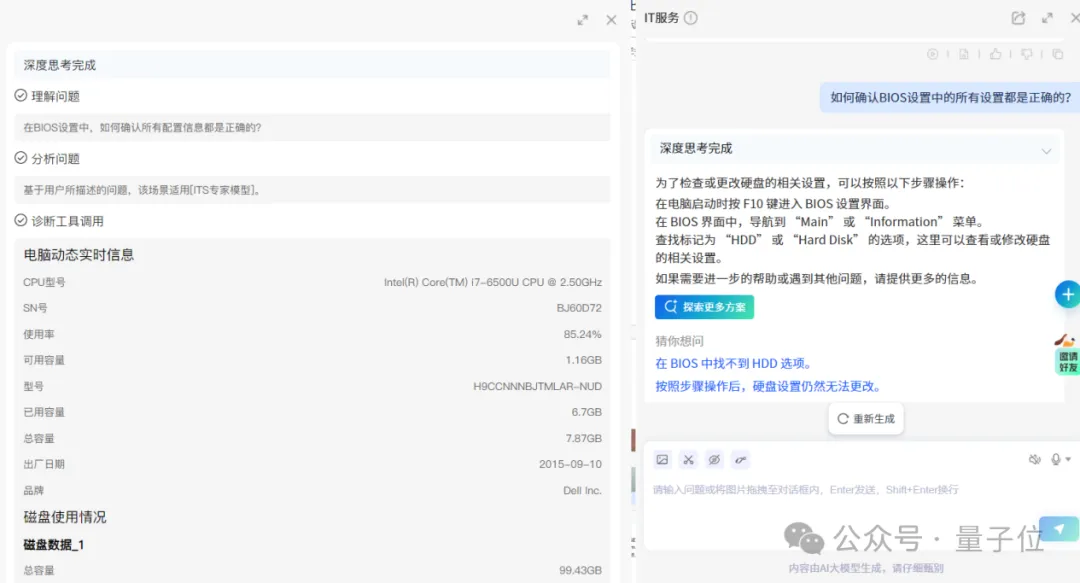Toggle the crossed-out eye icon in input toolbar
This screenshot has width=1080, height=583.
point(714,460)
